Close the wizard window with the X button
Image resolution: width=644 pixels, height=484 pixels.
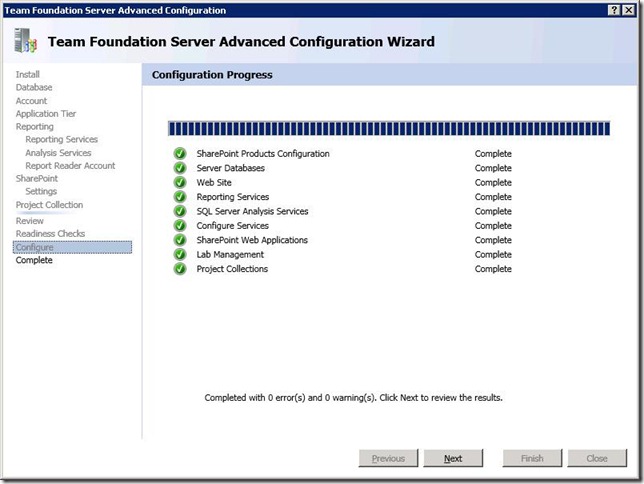pyautogui.click(x=628, y=10)
